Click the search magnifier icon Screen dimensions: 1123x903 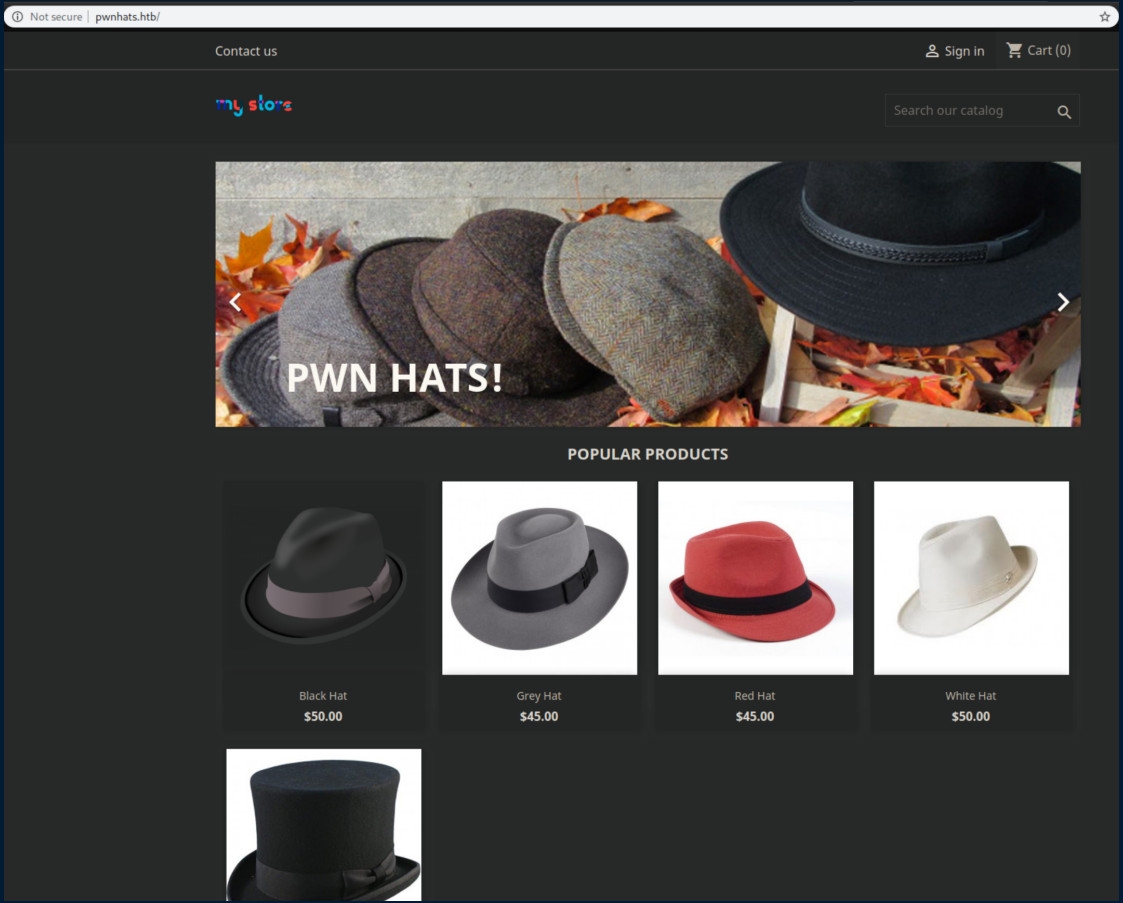pyautogui.click(x=1064, y=112)
